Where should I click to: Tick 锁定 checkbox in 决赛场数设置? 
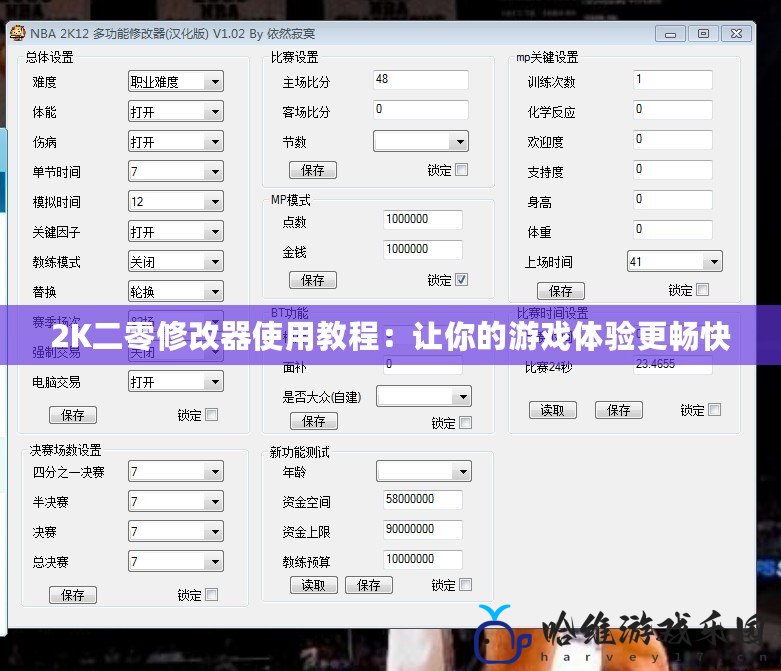(212, 594)
